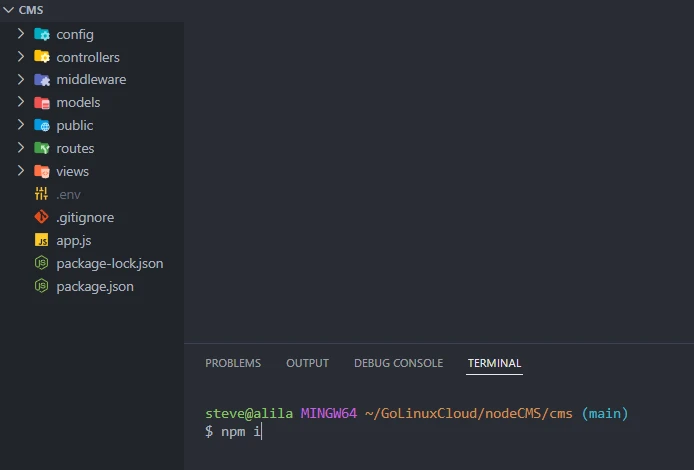Expand the middleware folder chevron
The width and height of the screenshot is (694, 470).
click(x=21, y=80)
